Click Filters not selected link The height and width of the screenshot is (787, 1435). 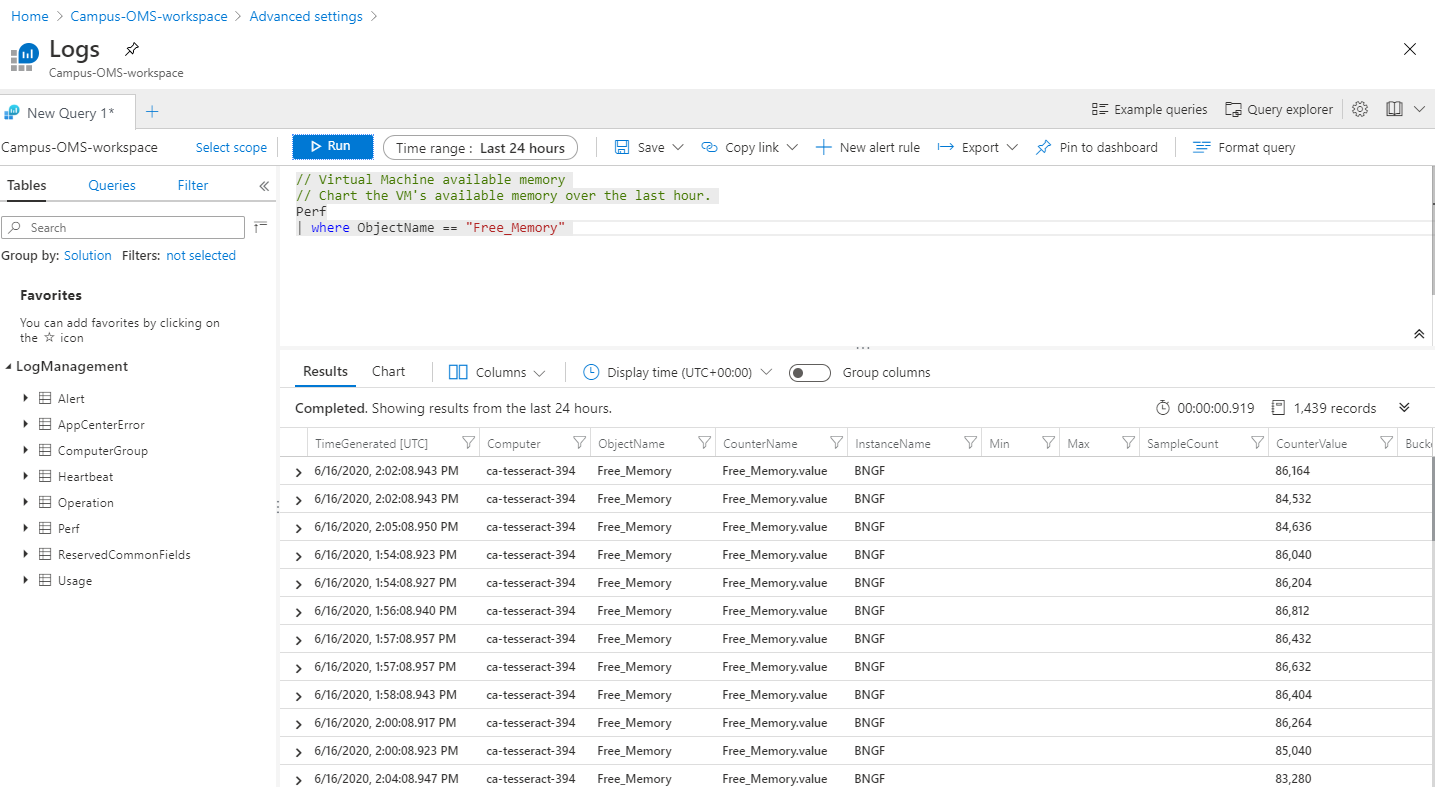pos(201,255)
